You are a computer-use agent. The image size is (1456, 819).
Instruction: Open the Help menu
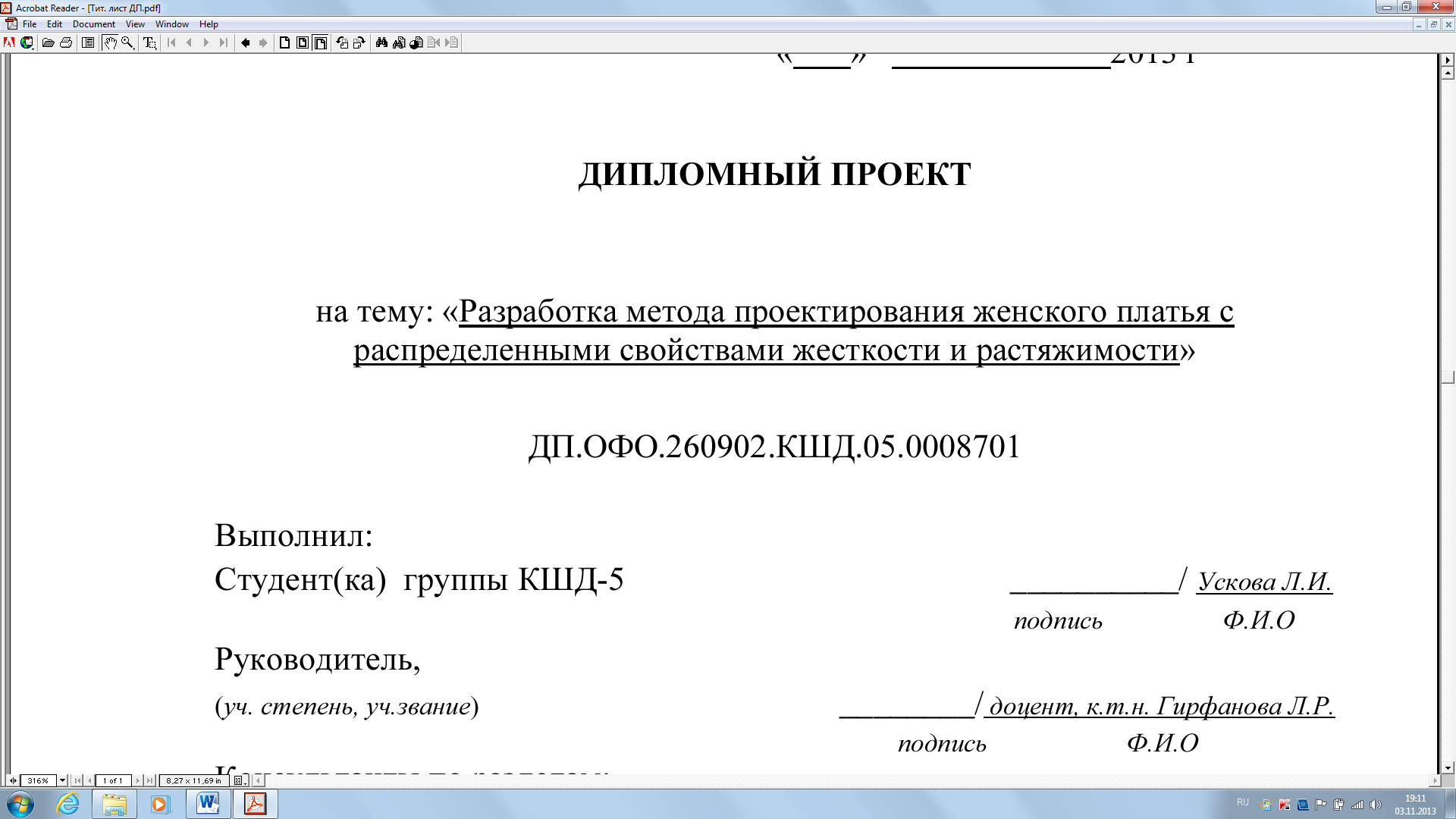point(209,24)
